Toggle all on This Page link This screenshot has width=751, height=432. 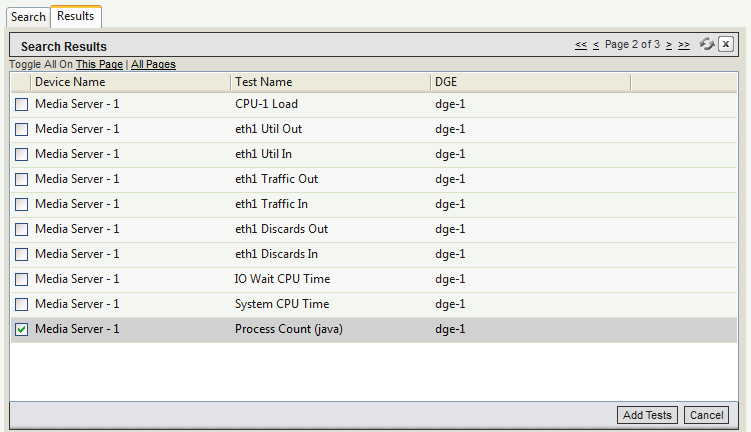[99, 65]
